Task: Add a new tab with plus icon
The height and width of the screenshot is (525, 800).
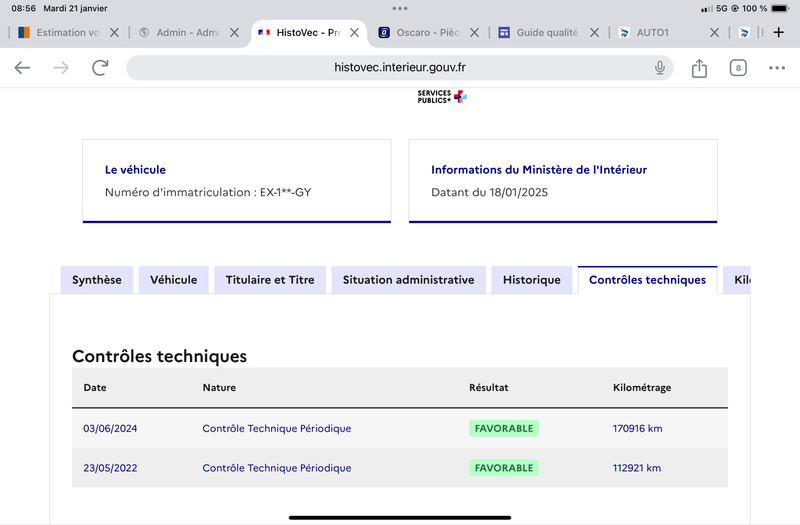Action: point(779,33)
